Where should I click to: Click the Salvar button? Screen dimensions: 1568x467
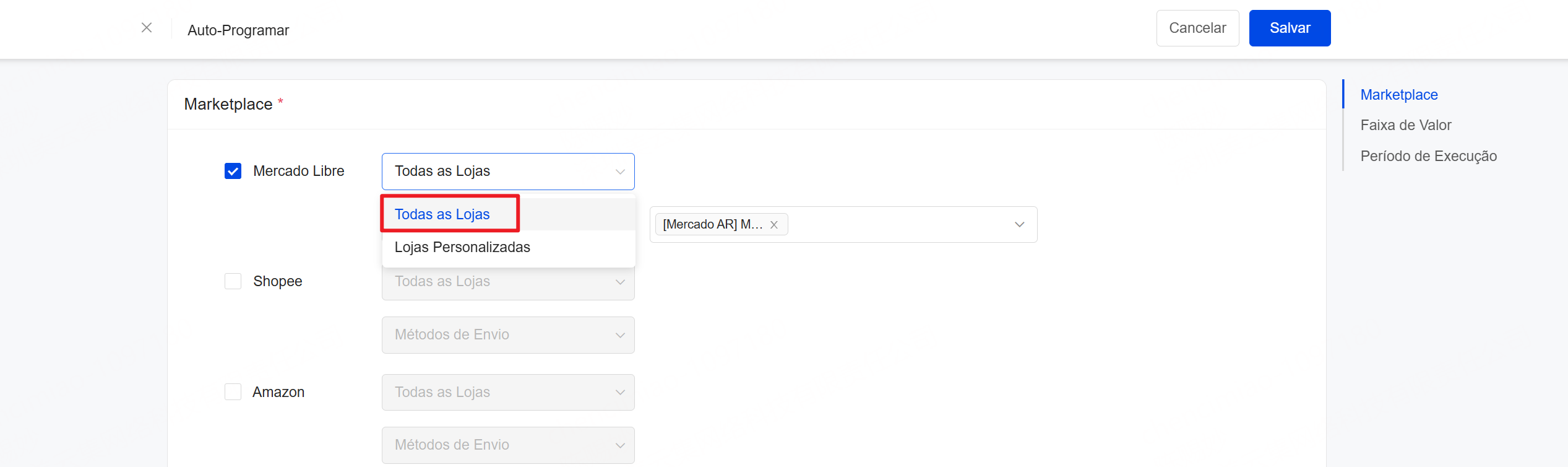click(1290, 28)
